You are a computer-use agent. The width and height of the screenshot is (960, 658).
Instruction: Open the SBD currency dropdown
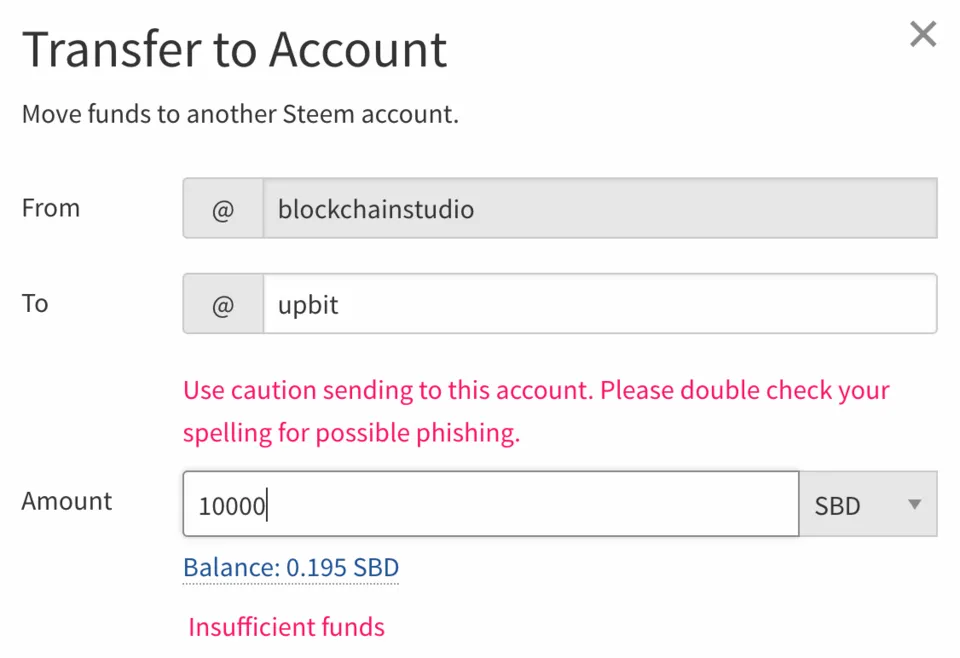[x=867, y=504]
